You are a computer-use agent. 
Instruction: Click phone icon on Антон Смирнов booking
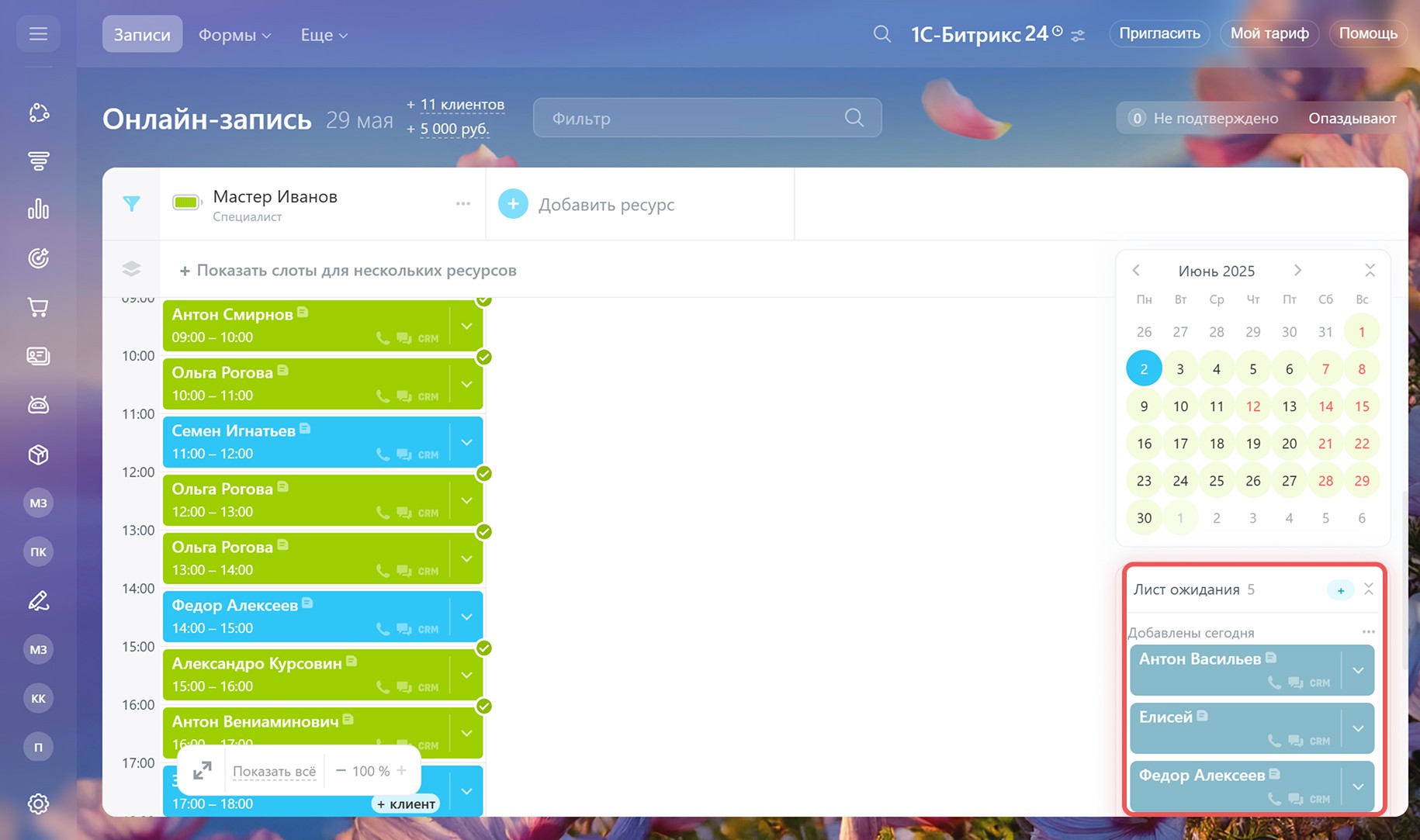coord(383,338)
